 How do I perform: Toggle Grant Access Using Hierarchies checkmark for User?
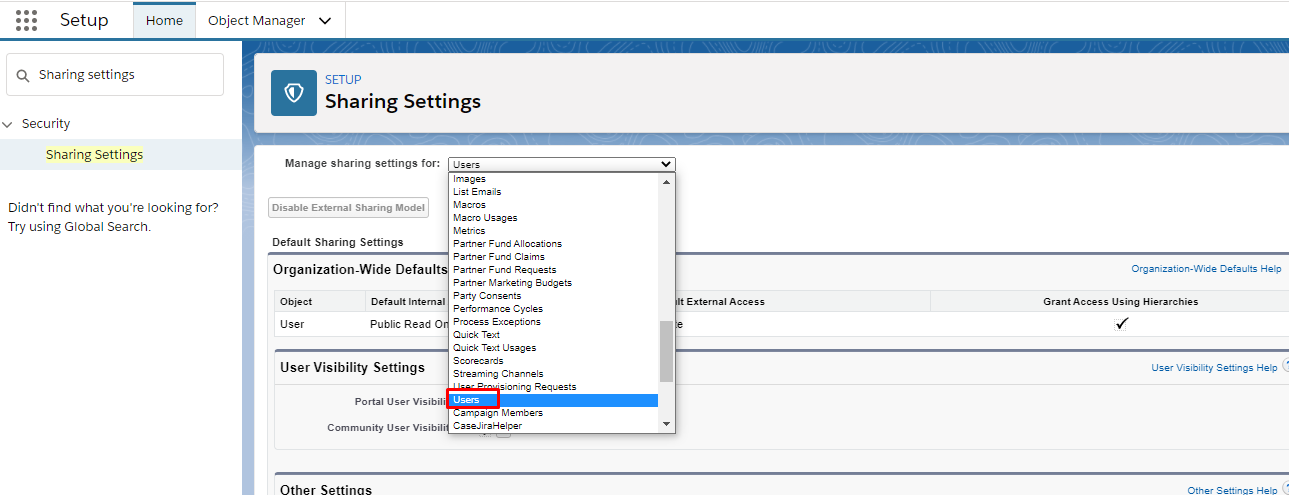point(1121,324)
